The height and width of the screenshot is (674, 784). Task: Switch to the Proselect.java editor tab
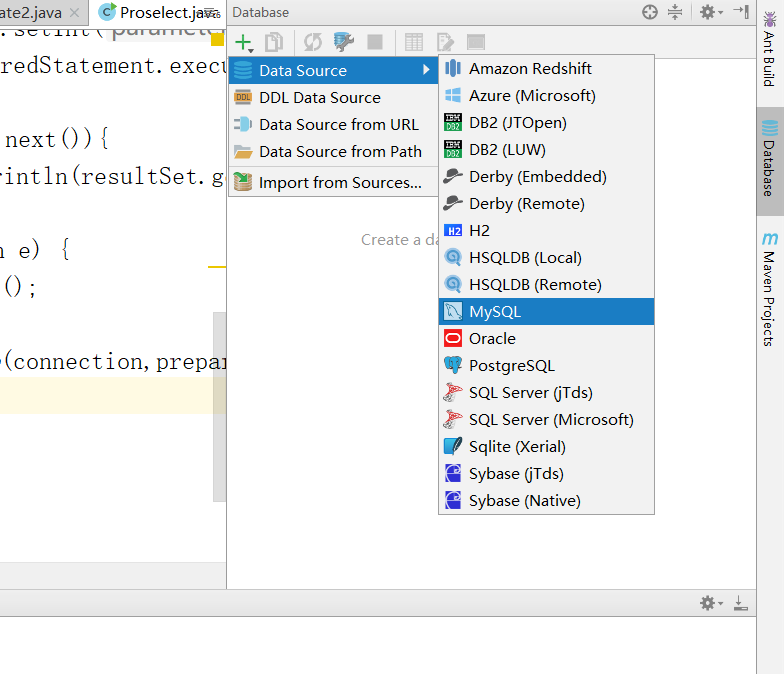click(158, 12)
